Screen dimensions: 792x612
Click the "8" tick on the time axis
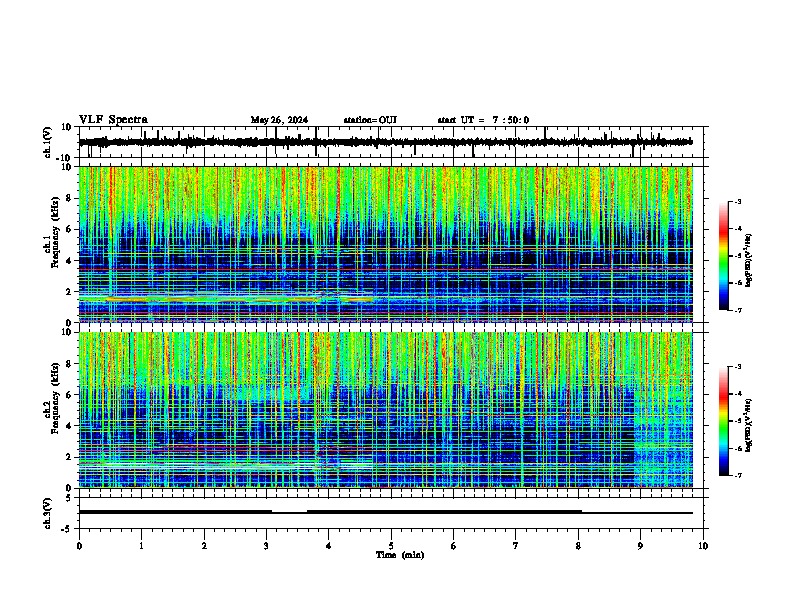point(578,546)
